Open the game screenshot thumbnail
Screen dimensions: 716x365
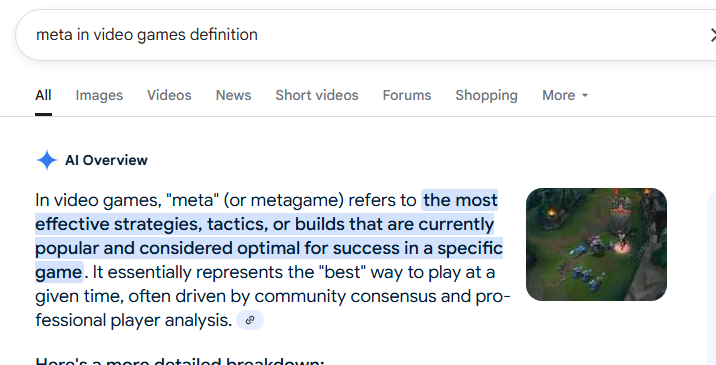(x=596, y=244)
